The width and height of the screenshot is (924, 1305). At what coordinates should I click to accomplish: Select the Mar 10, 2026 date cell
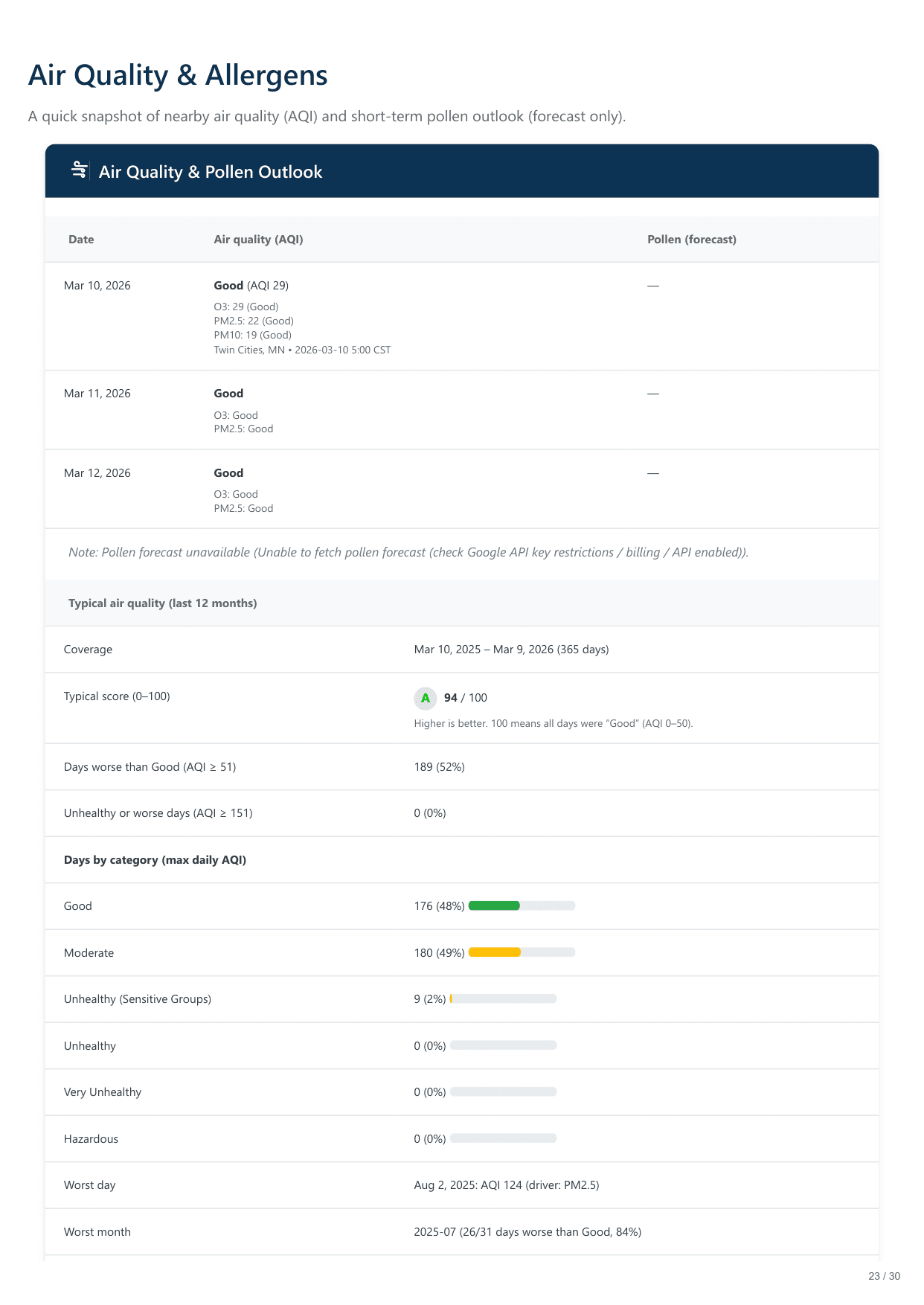[97, 286]
